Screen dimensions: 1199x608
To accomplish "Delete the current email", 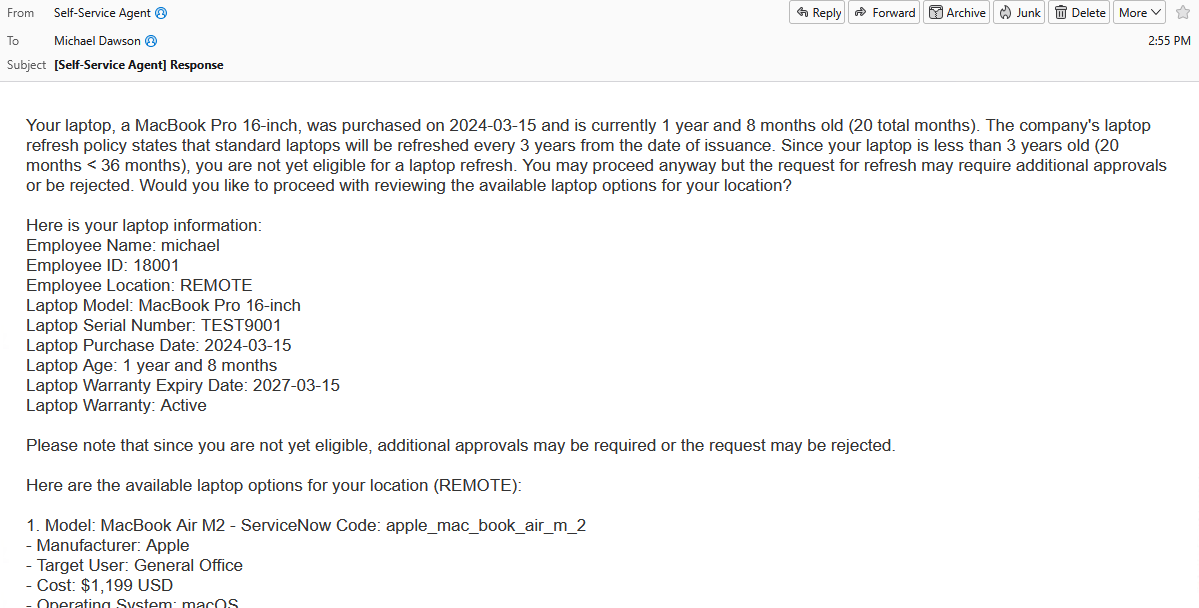I will pyautogui.click(x=1078, y=12).
